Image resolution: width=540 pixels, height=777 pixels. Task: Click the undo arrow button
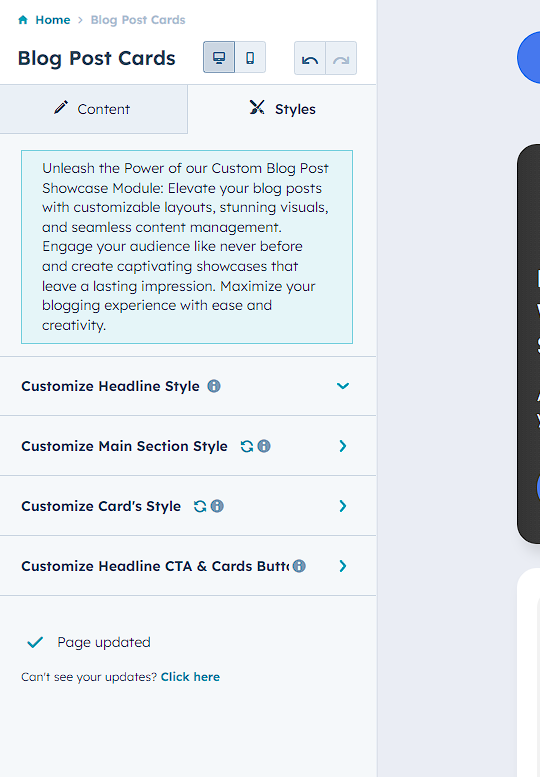click(x=310, y=58)
